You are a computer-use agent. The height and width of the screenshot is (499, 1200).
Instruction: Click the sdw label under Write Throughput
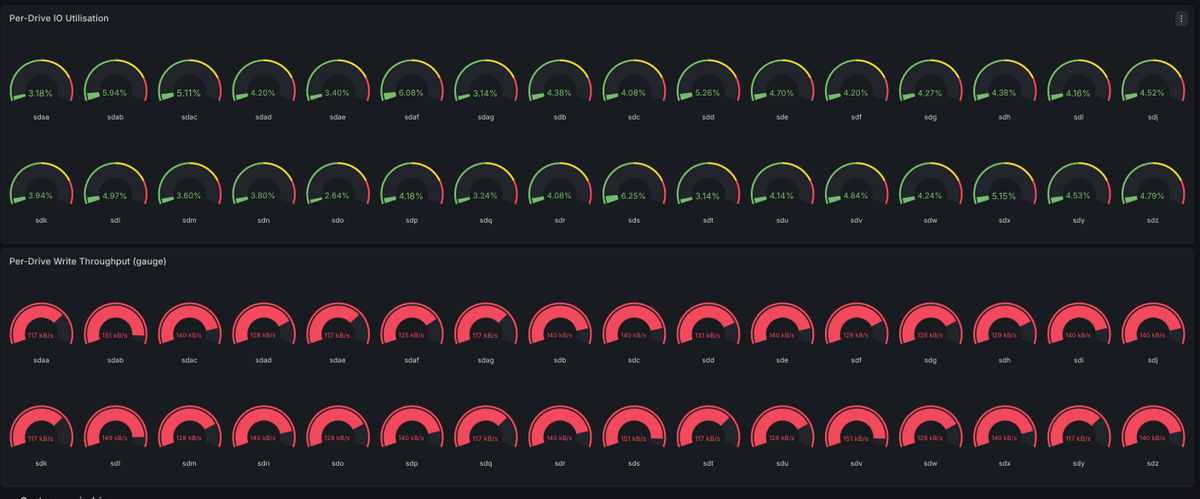coord(931,464)
